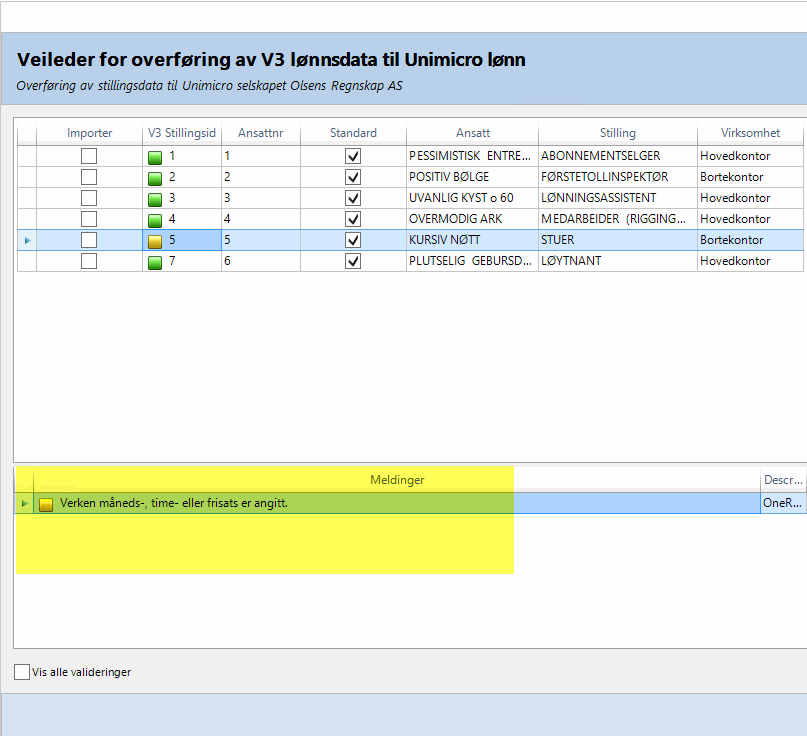This screenshot has height=736, width=807.
Task: Click green status icon for Stillingsid 2
Action: (x=154, y=178)
